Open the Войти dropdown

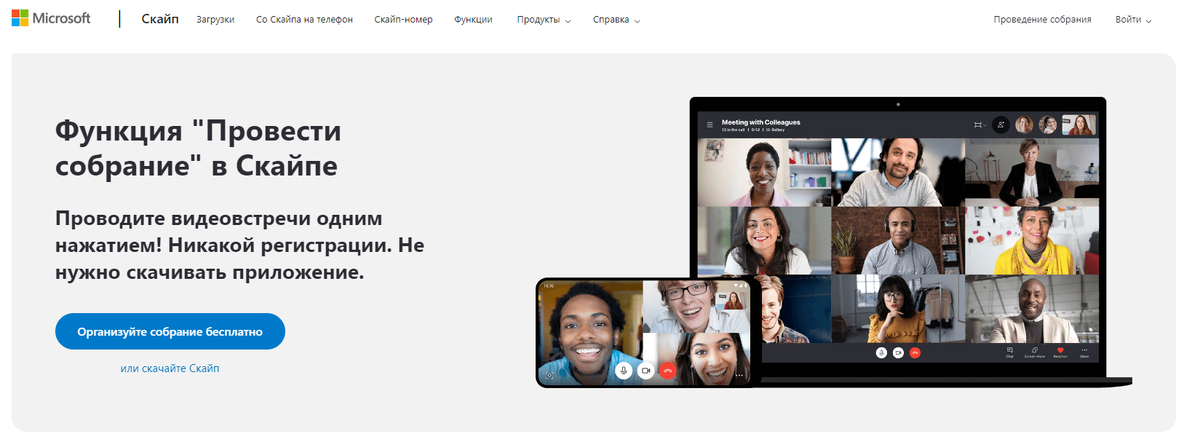[1133, 20]
